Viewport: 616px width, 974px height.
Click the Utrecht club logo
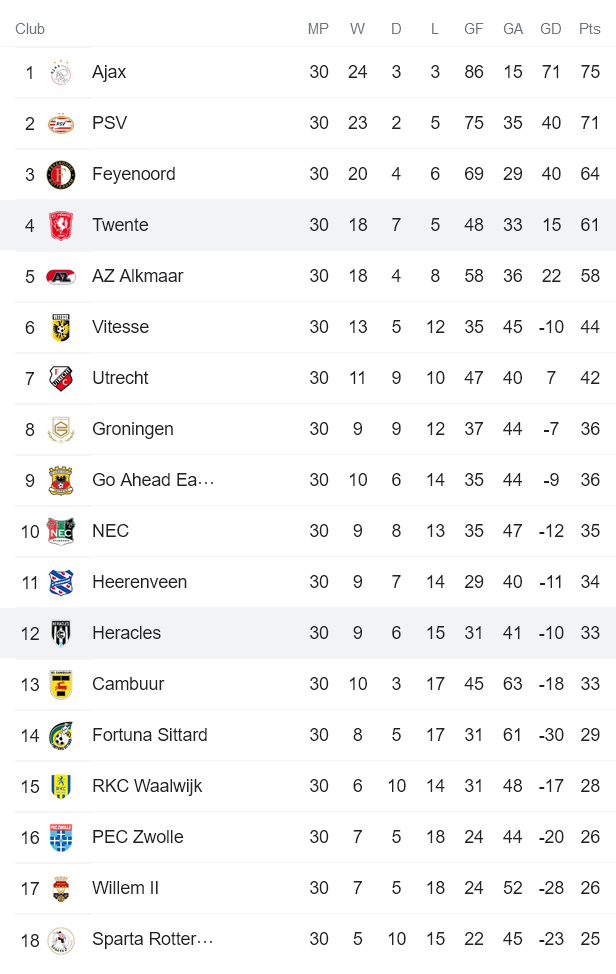coord(61,378)
